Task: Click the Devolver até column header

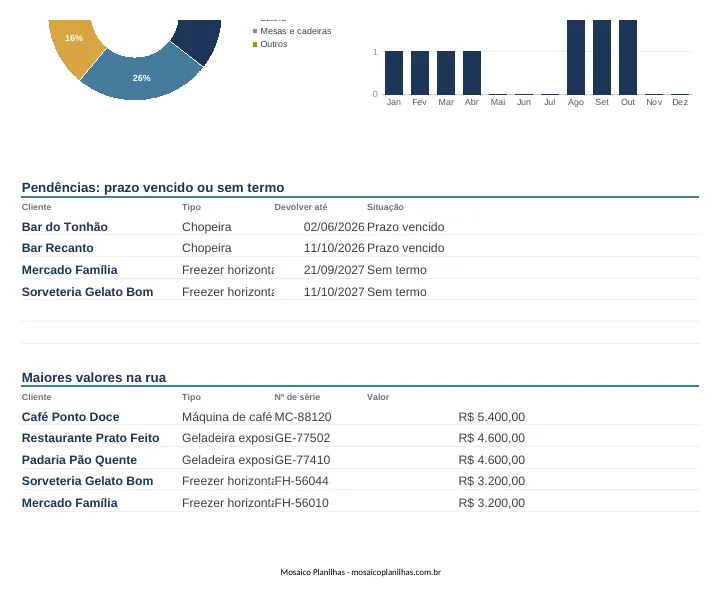Action: coord(301,207)
